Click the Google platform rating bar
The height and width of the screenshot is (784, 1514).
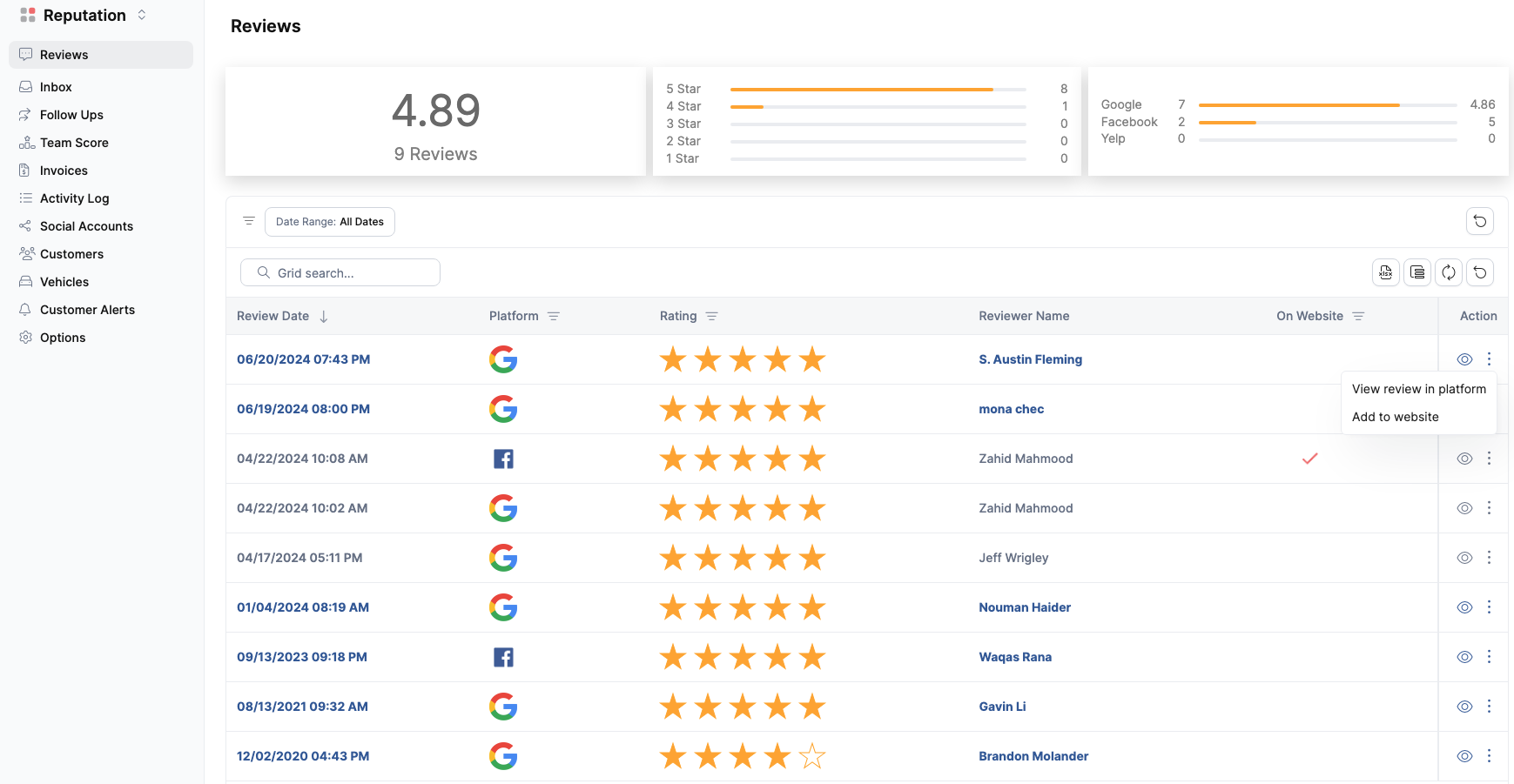pyautogui.click(x=1328, y=104)
